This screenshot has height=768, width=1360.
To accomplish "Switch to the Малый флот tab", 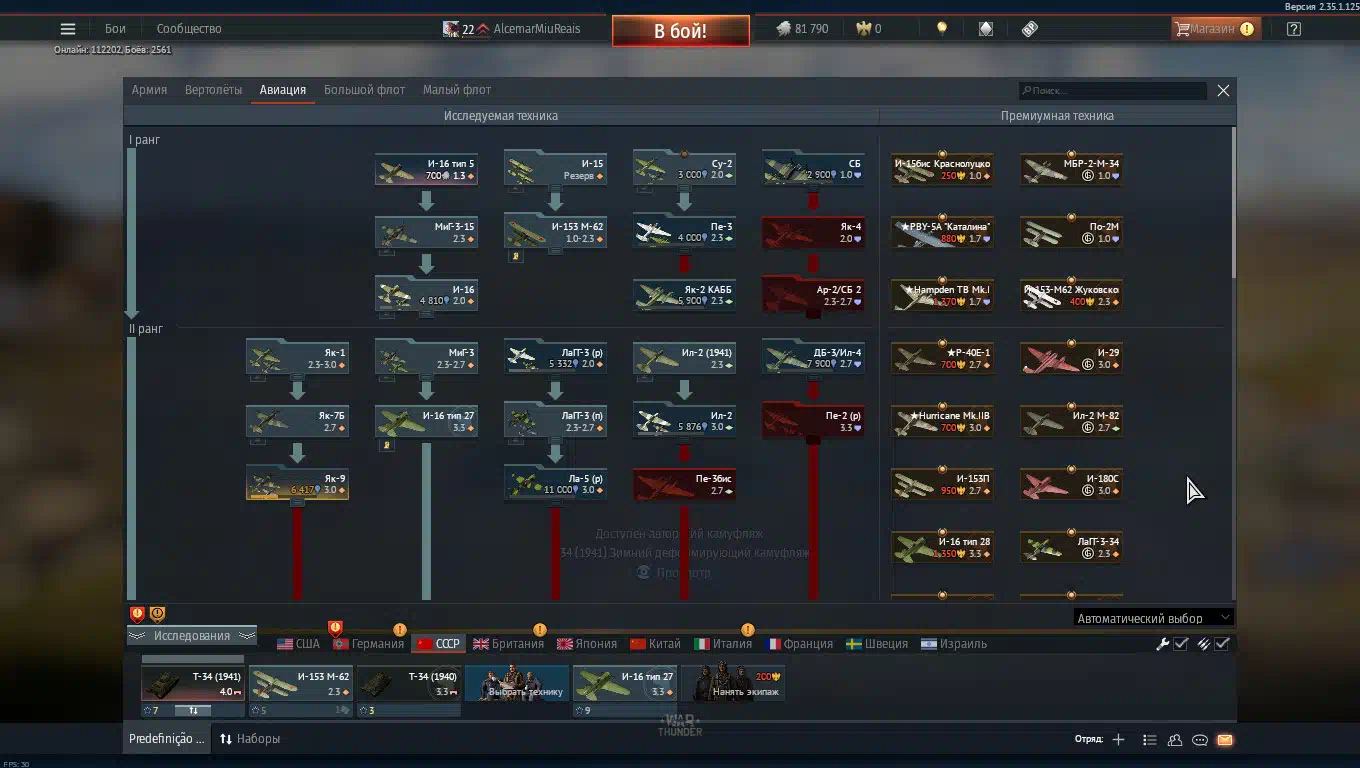I will [x=457, y=90].
